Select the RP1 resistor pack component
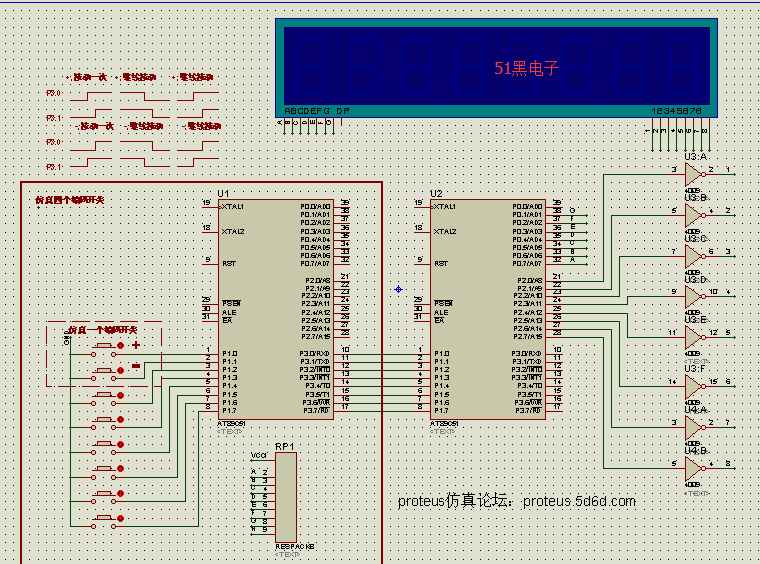The height and width of the screenshot is (564, 760). 286,498
